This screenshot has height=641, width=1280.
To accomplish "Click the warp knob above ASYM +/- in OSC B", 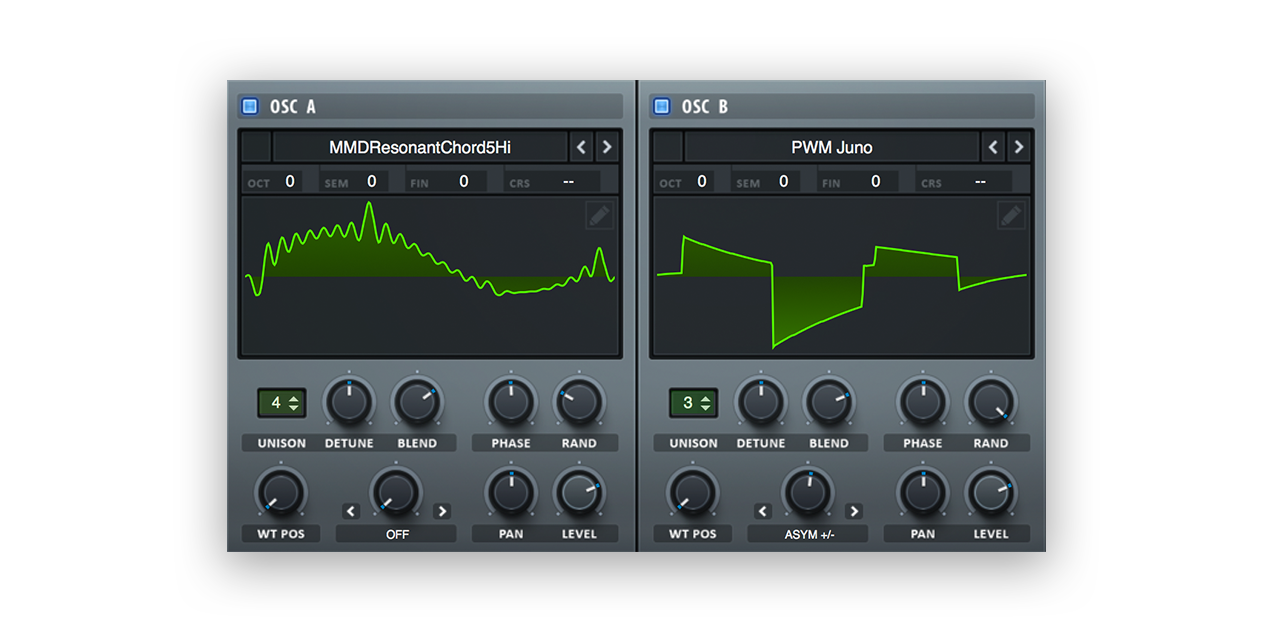I will 808,492.
